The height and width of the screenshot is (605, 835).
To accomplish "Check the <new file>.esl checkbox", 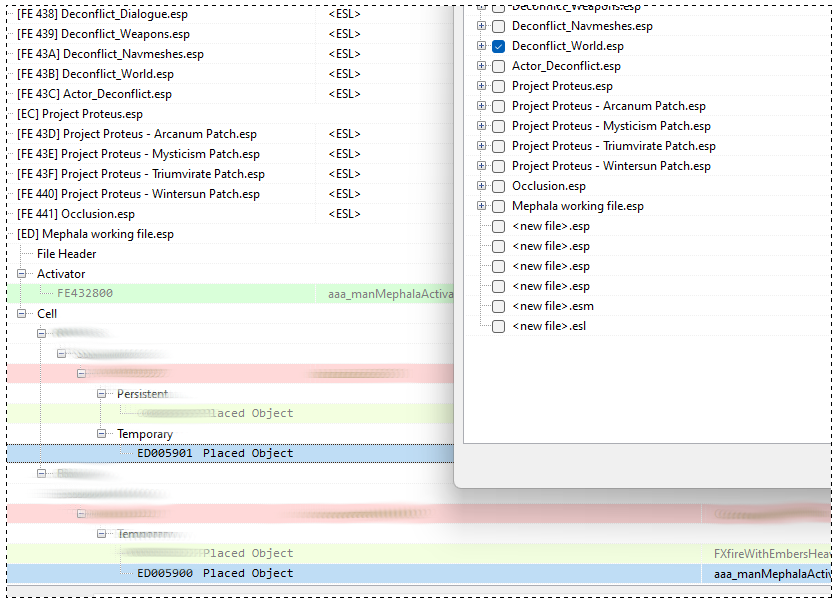I will tap(498, 326).
